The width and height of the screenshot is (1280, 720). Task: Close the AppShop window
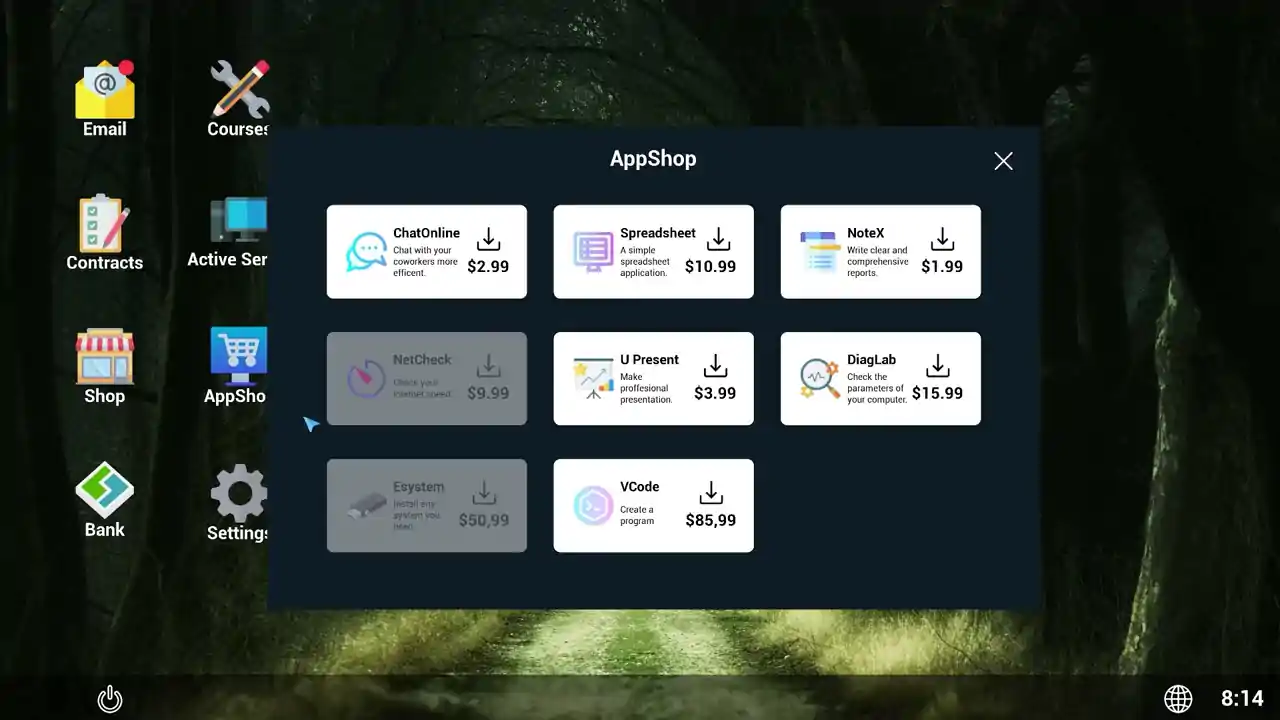tap(1004, 161)
